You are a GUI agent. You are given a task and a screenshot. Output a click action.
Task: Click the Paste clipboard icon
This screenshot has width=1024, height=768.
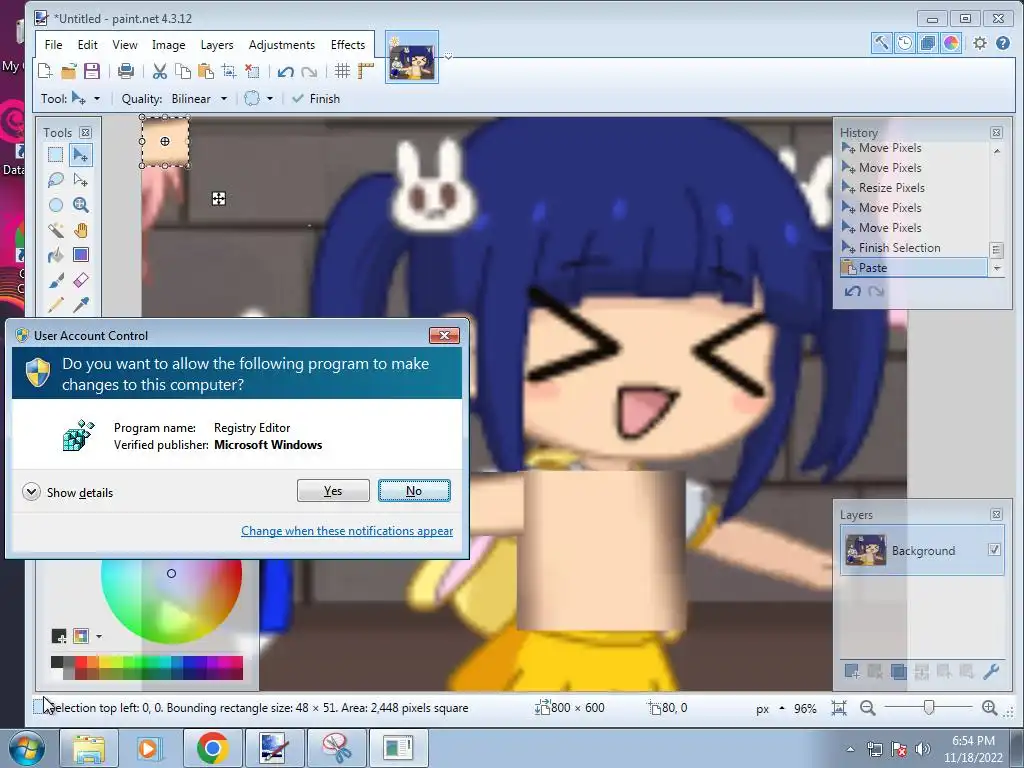click(x=206, y=71)
